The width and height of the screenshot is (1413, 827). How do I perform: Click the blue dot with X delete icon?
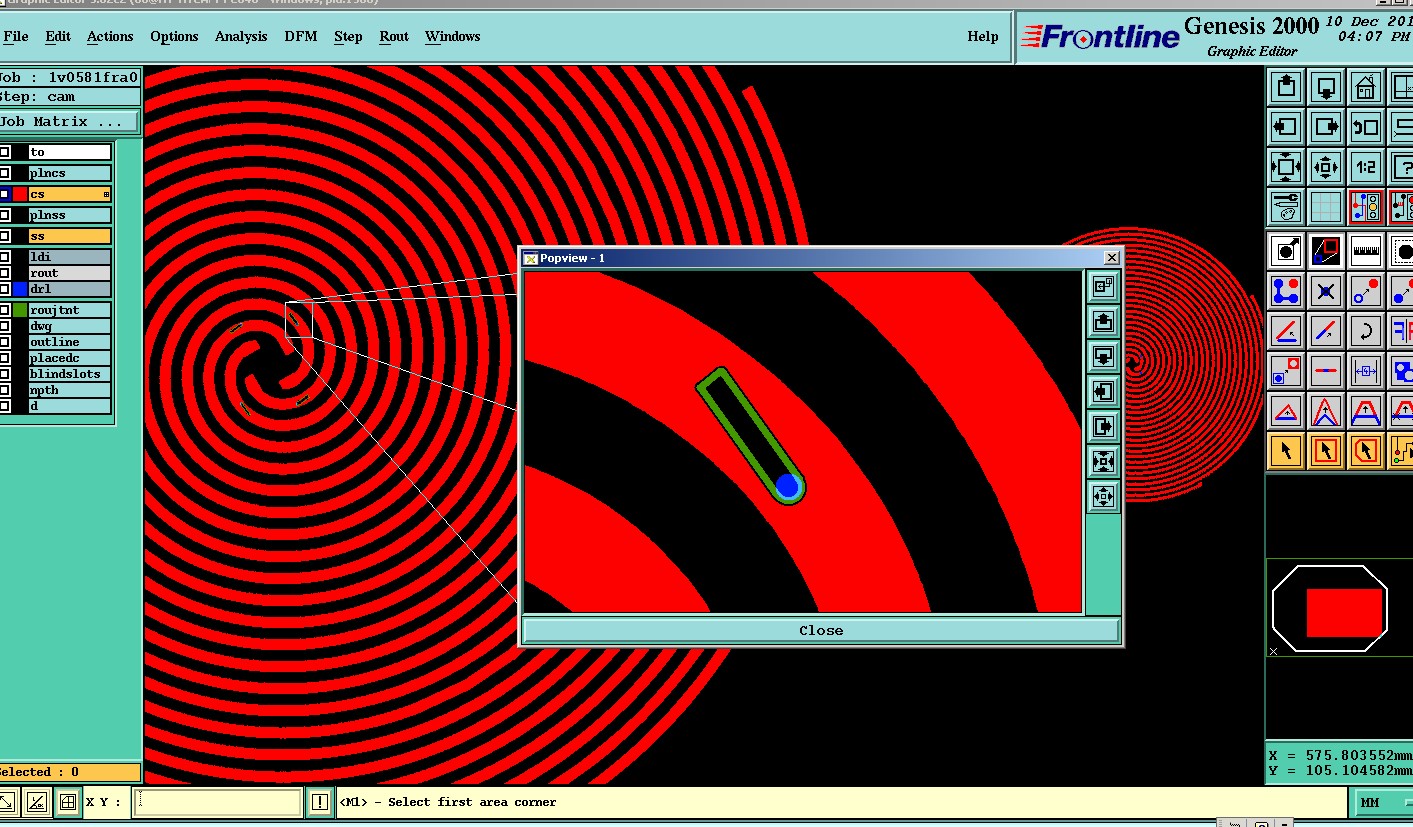[x=1326, y=291]
